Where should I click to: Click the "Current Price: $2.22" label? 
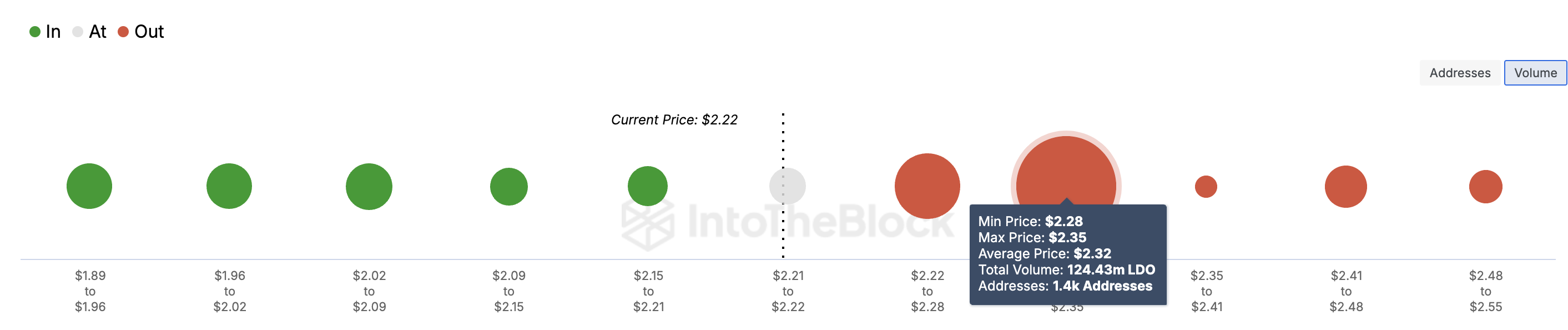[674, 120]
